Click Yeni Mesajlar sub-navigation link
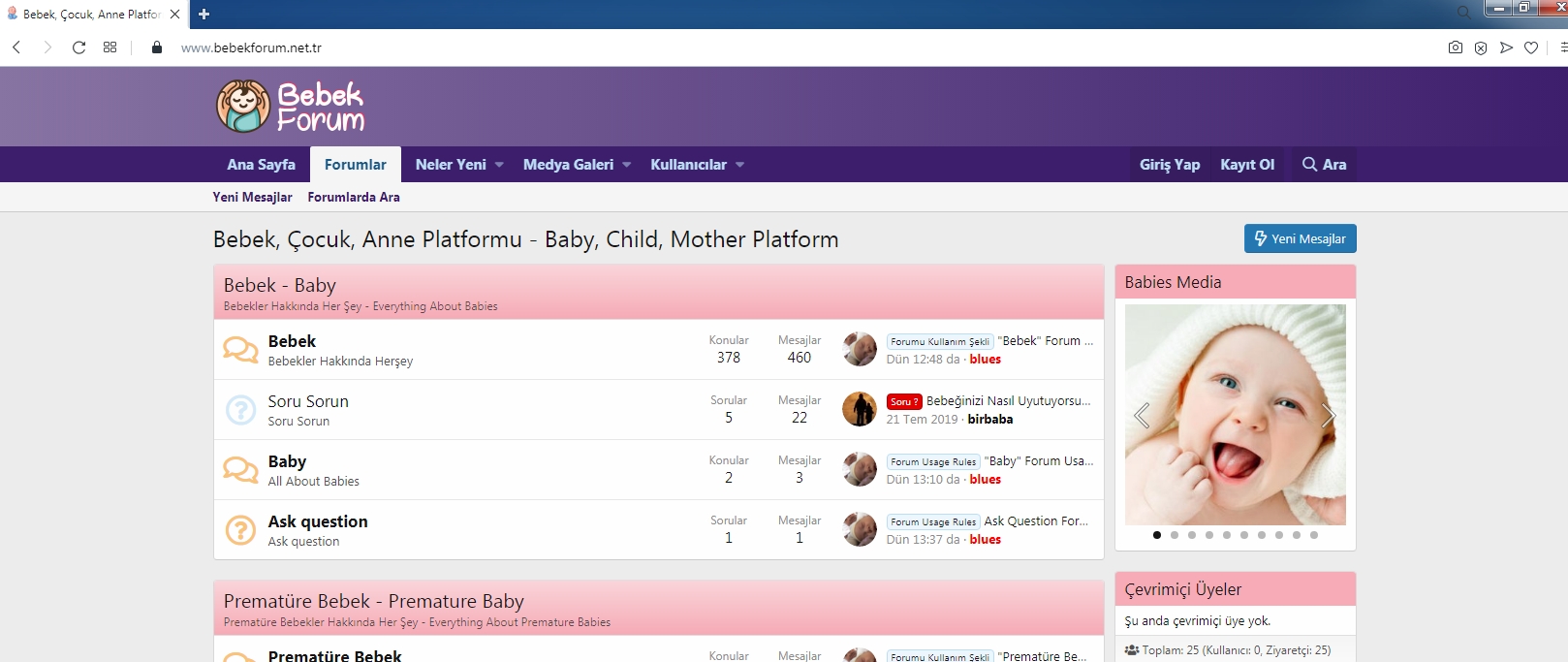The width and height of the screenshot is (1568, 662). click(252, 197)
